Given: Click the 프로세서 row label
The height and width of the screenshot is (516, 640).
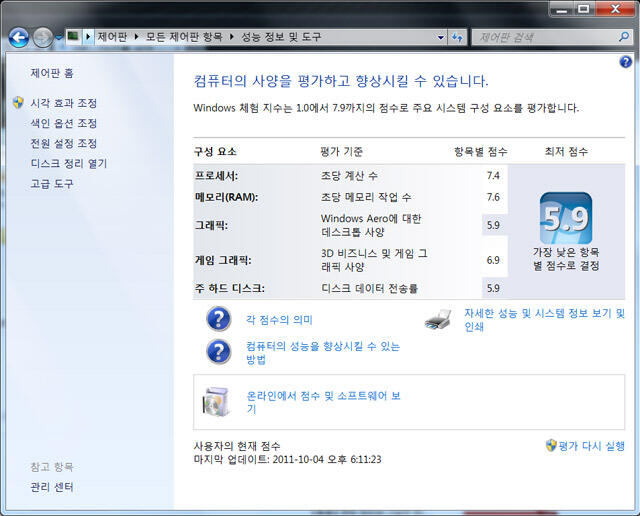Looking at the screenshot, I should tap(216, 176).
